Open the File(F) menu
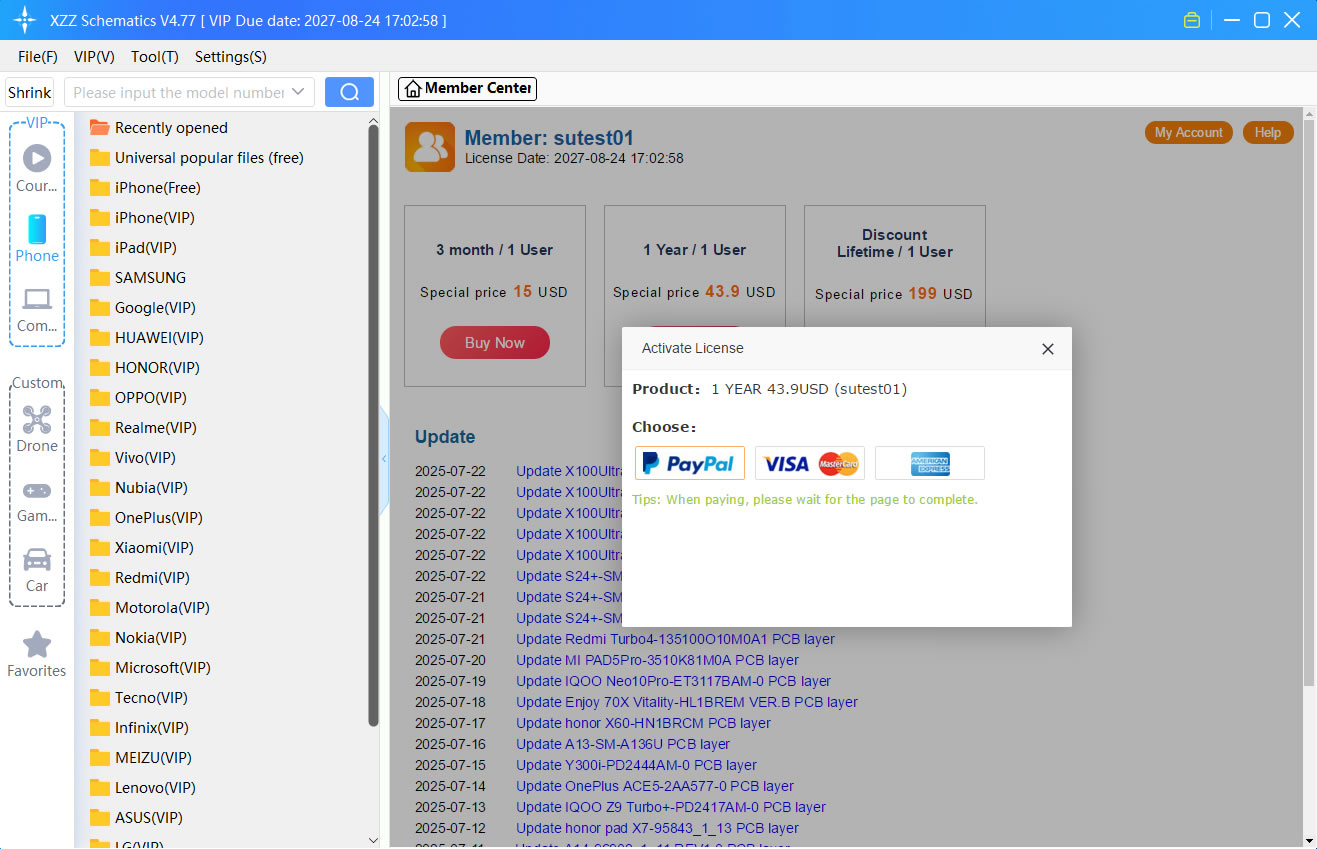This screenshot has height=849, width=1317. (x=38, y=57)
